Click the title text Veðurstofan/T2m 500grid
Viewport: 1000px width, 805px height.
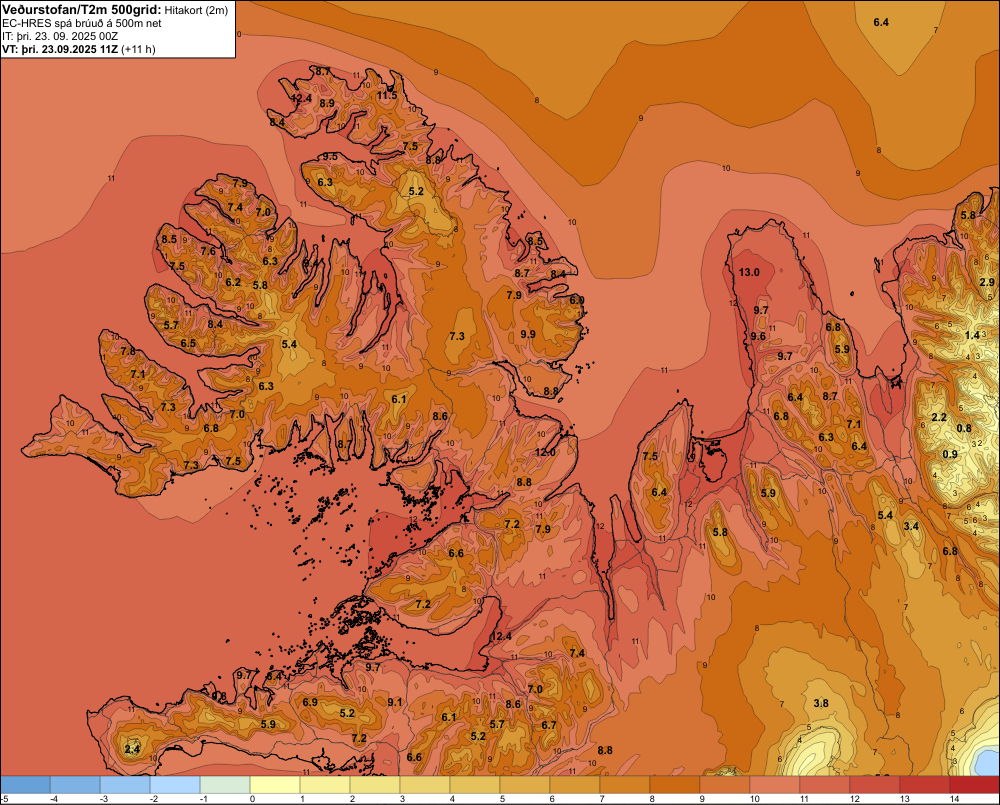point(82,10)
